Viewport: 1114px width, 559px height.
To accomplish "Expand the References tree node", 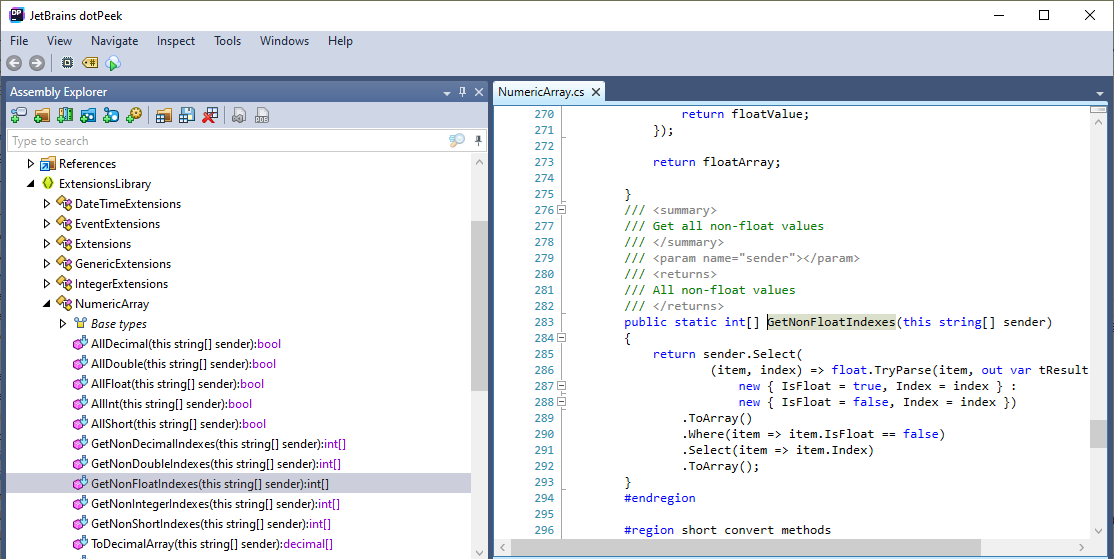I will pos(31,163).
